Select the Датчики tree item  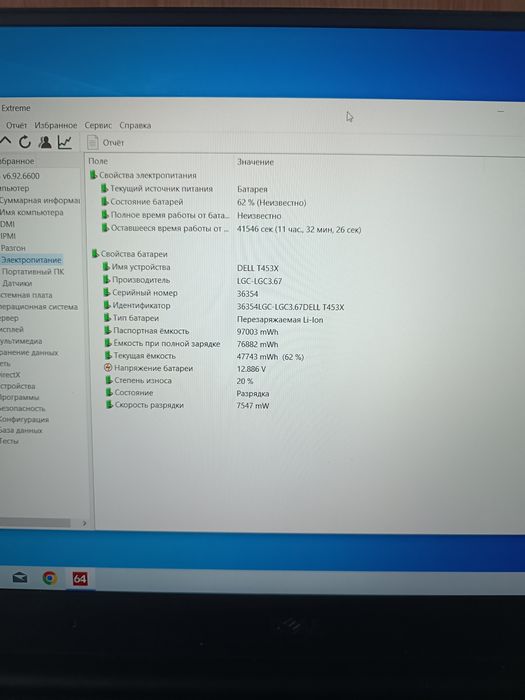pos(17,283)
